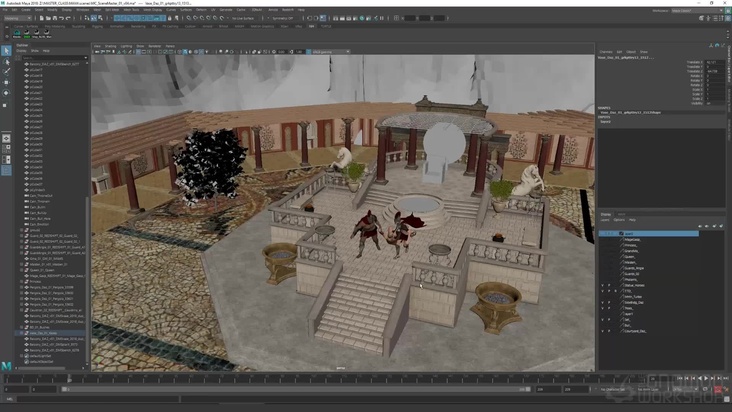
Task: Choose the Lasso select tool
Action: tap(6, 61)
